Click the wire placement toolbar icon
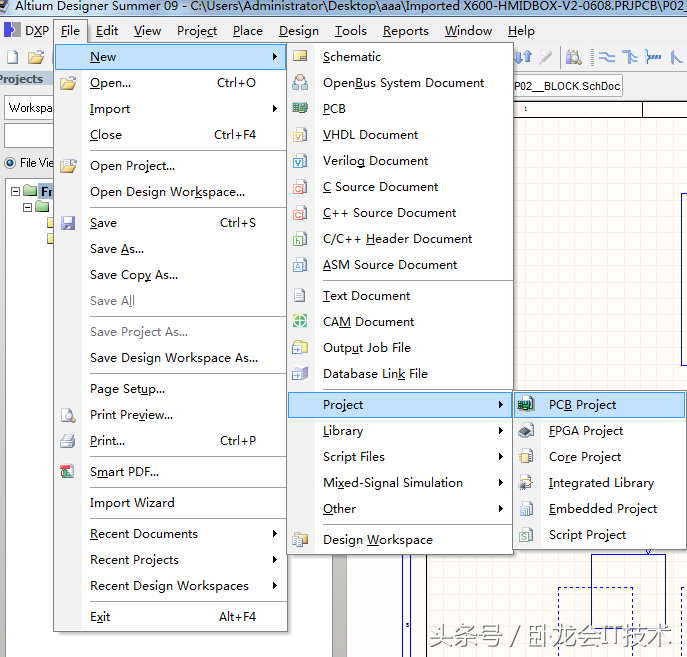Screen dimensions: 687x657 pyautogui.click(x=607, y=57)
